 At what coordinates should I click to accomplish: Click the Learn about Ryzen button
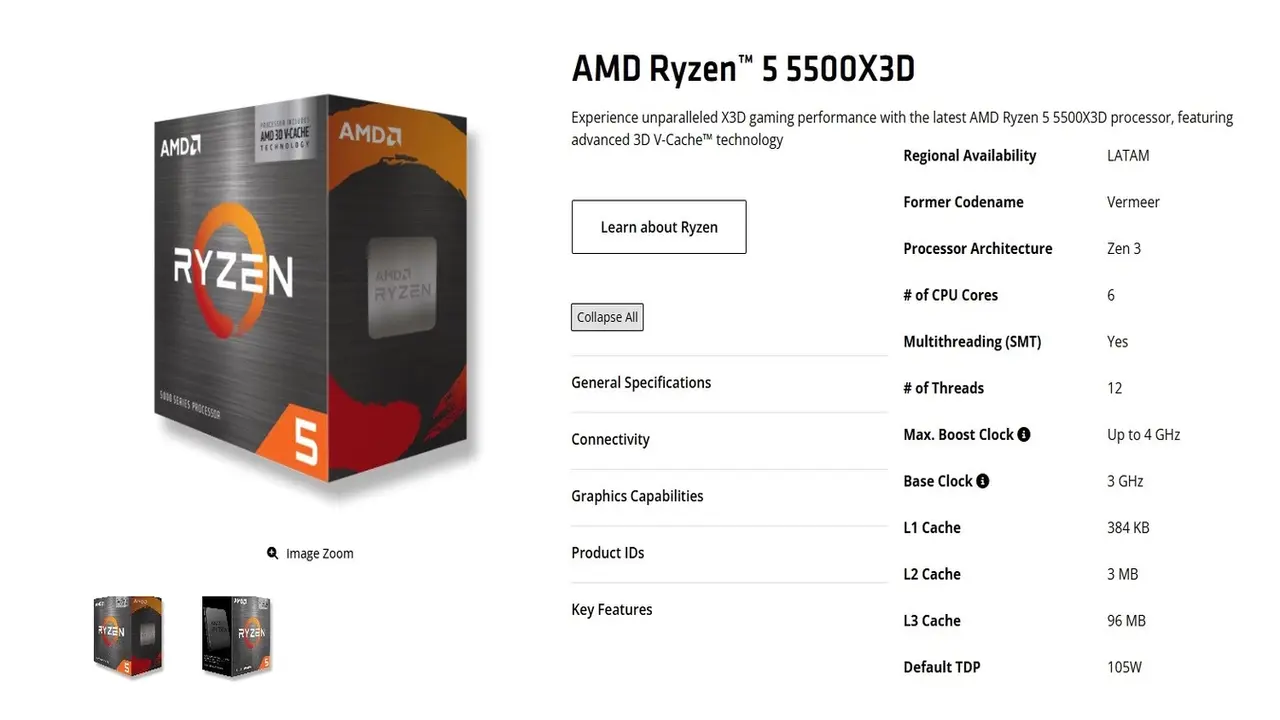click(658, 227)
